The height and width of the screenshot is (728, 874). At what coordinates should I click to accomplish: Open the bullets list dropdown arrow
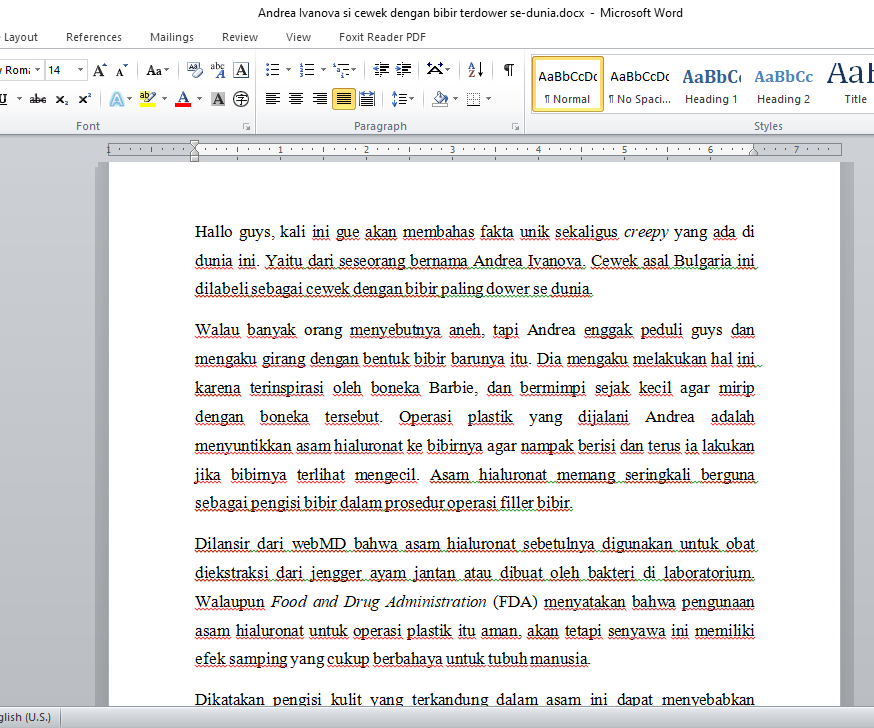(x=288, y=70)
